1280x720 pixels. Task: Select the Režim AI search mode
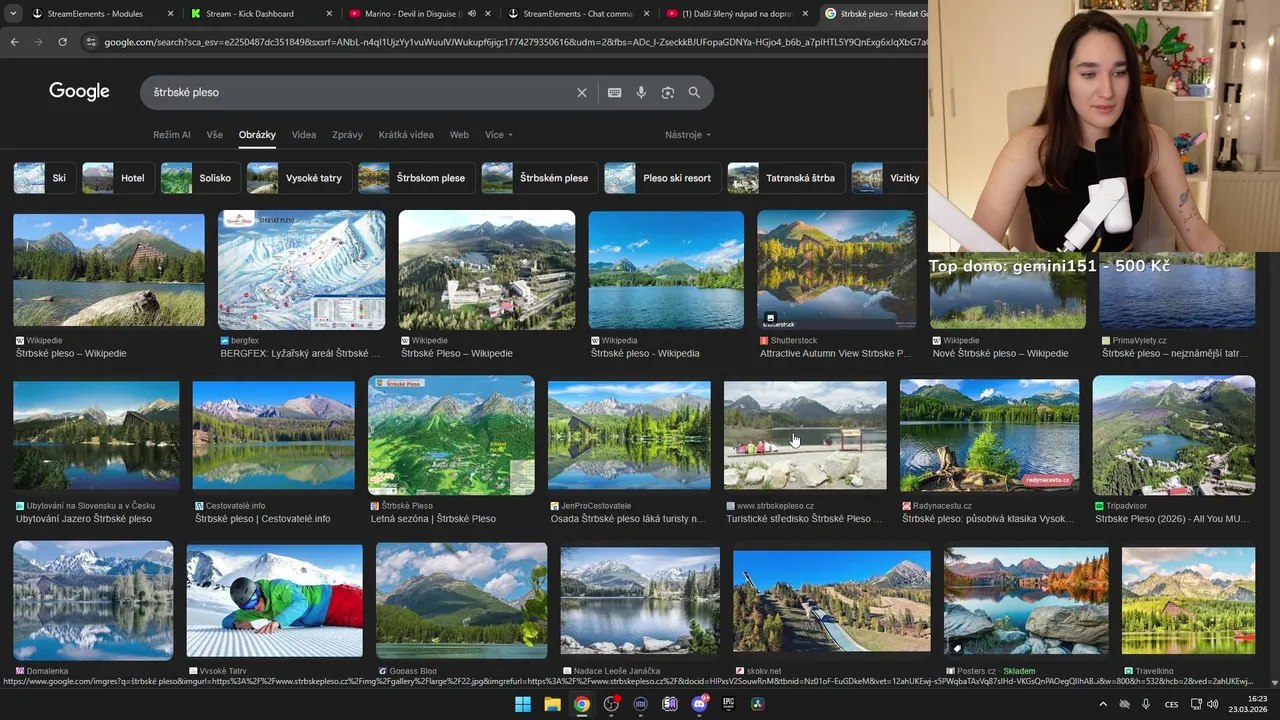[x=172, y=135]
